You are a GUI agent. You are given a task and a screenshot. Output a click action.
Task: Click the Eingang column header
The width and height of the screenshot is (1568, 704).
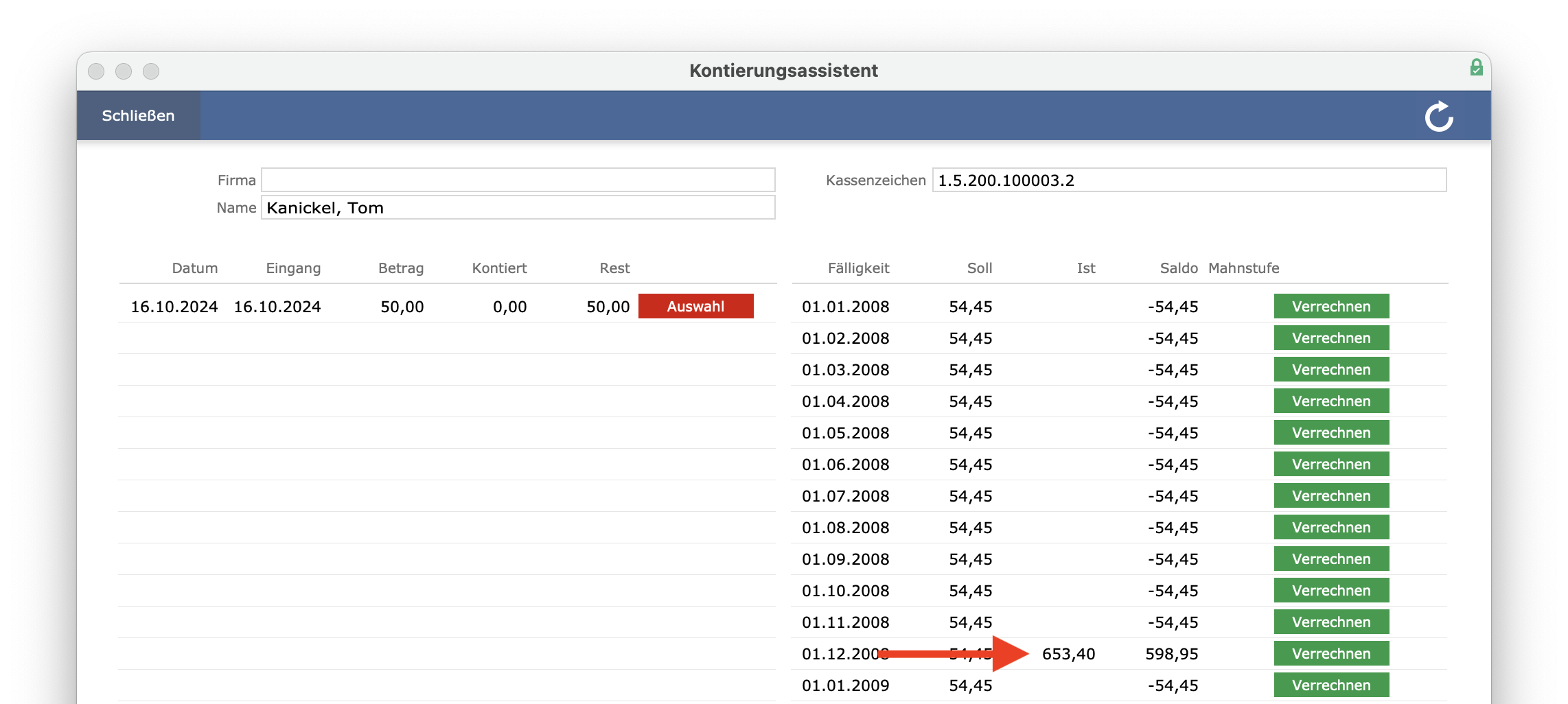(293, 268)
